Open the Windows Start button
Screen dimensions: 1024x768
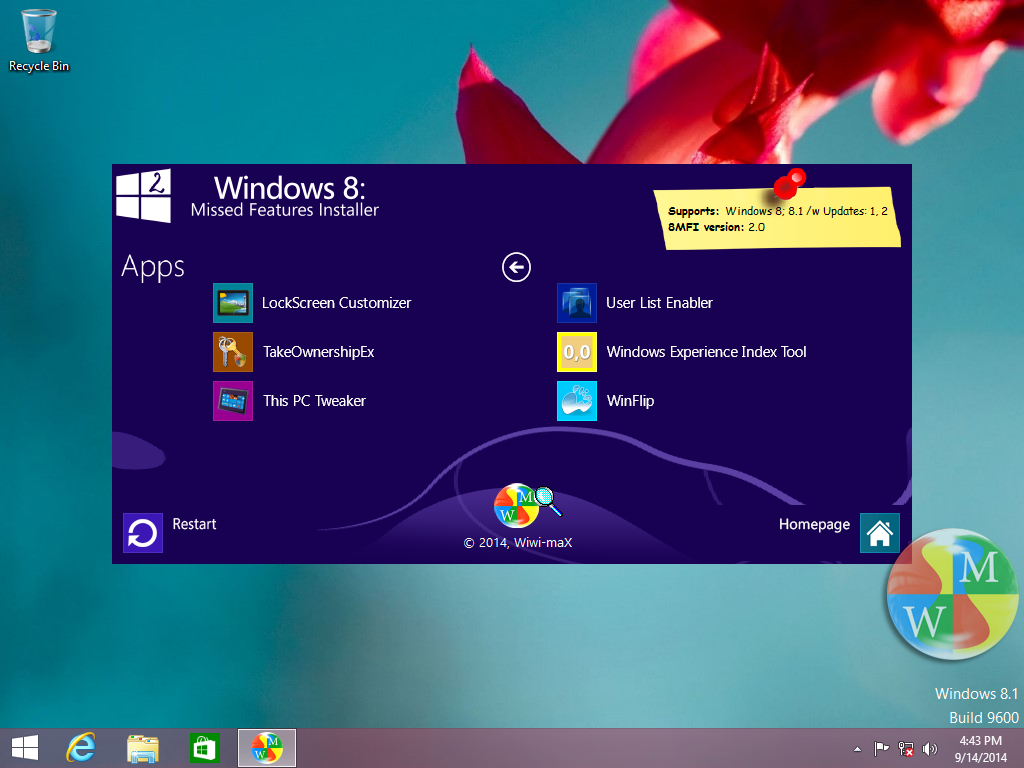coord(24,747)
